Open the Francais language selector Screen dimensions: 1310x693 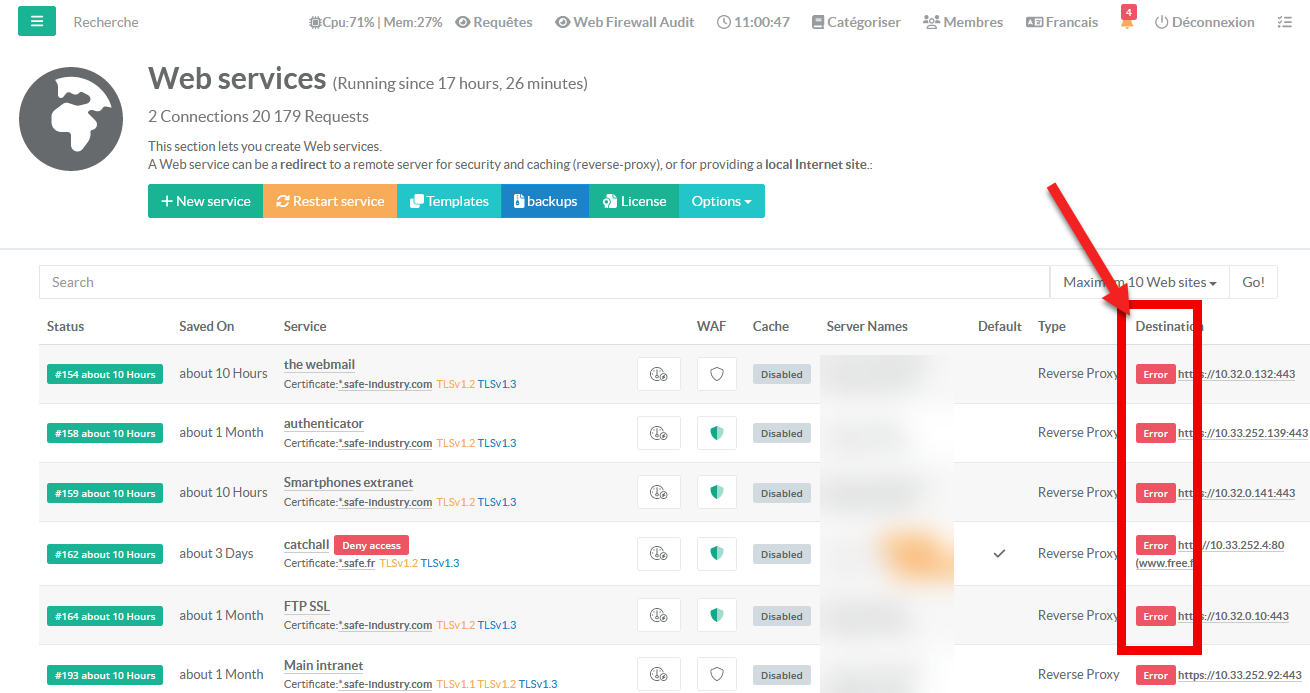click(x=1062, y=22)
